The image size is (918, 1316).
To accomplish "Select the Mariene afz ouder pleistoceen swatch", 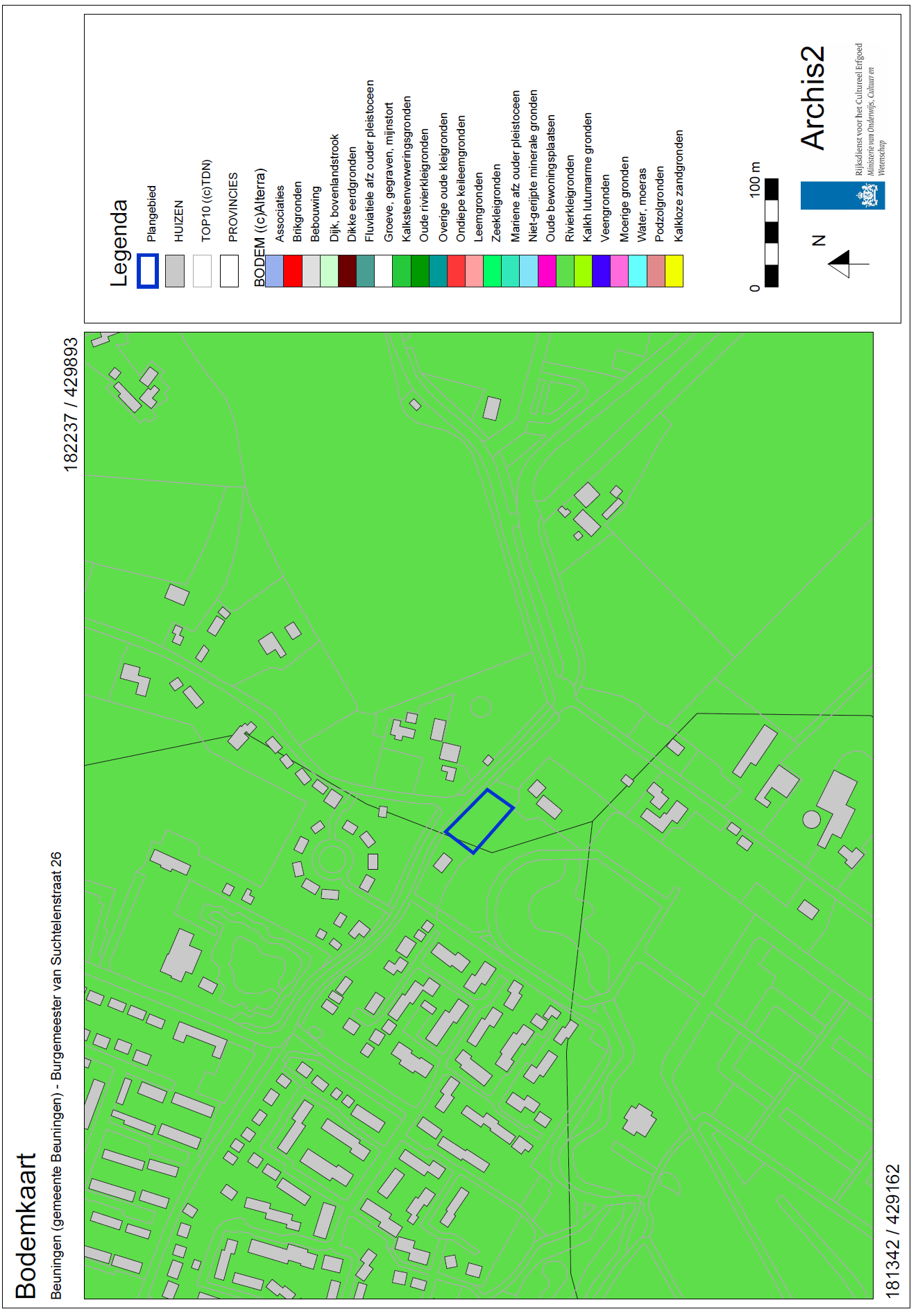I will click(x=511, y=271).
